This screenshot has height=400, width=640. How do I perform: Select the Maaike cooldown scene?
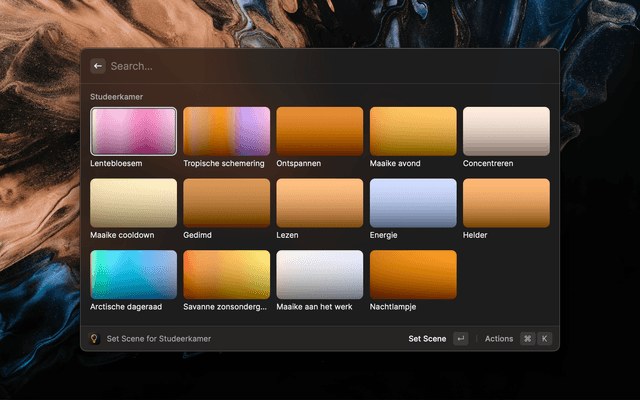tap(133, 203)
